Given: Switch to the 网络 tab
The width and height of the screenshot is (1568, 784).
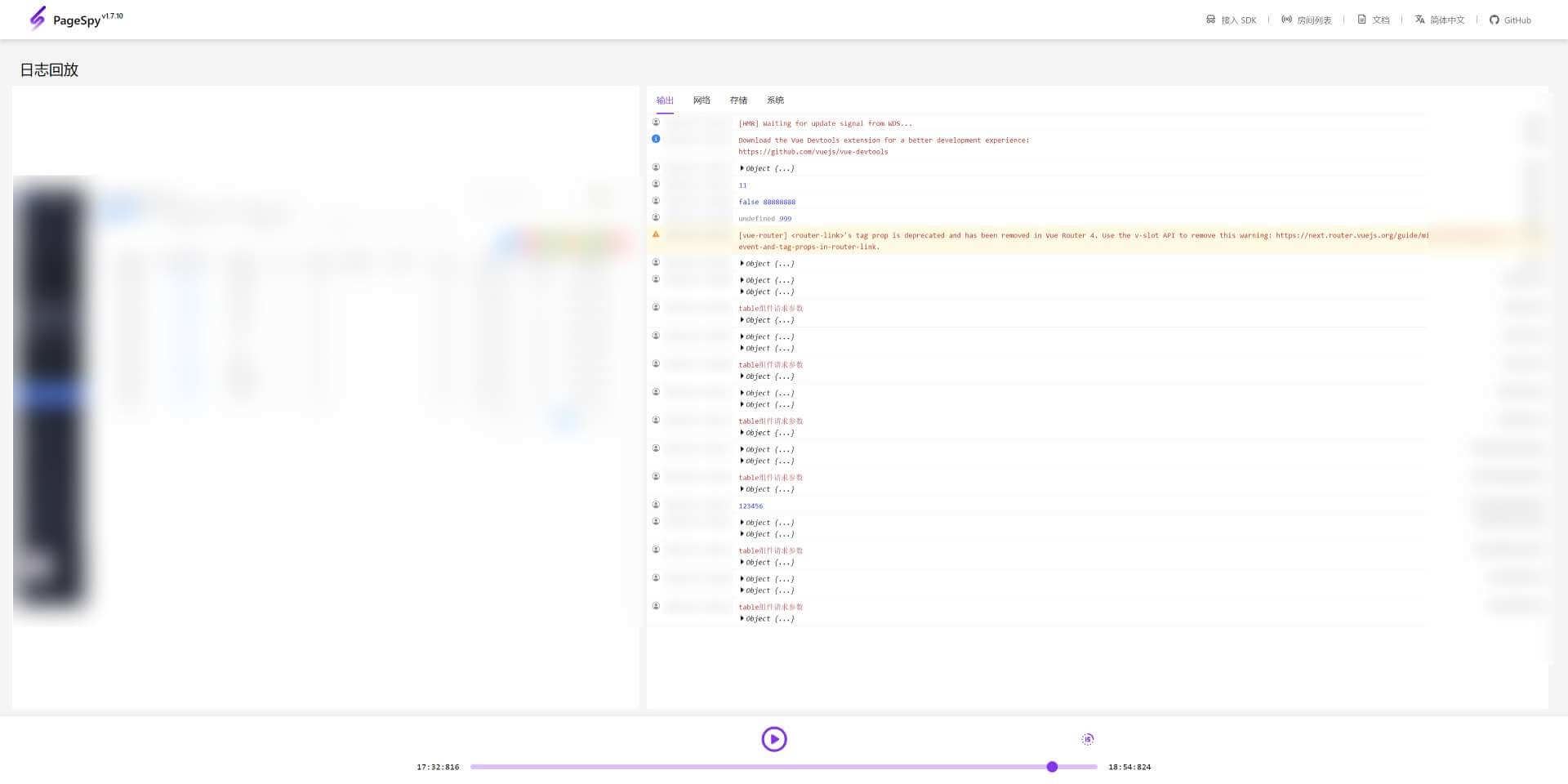Looking at the screenshot, I should [x=702, y=100].
